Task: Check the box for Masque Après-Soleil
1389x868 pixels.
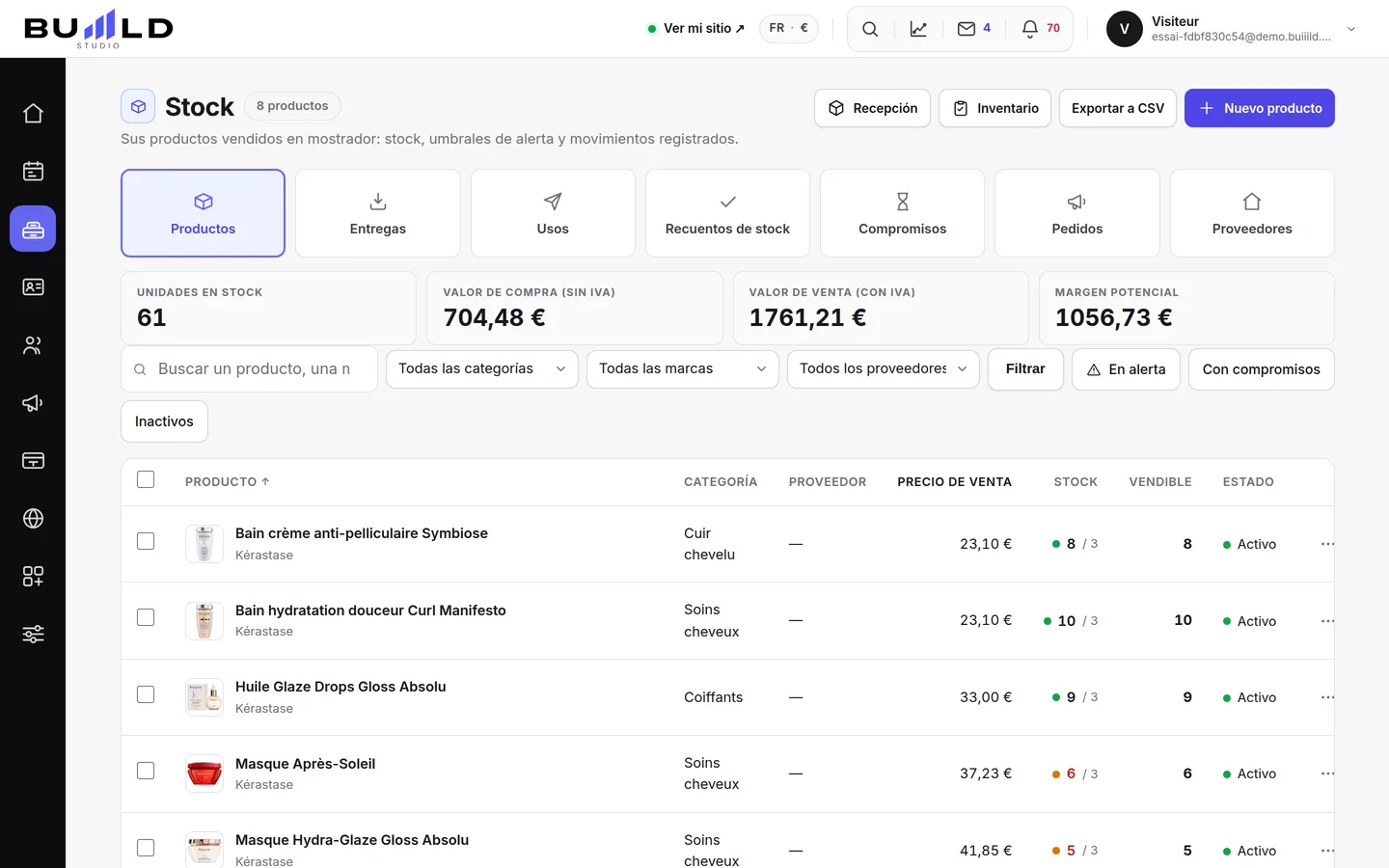Action: [x=146, y=771]
